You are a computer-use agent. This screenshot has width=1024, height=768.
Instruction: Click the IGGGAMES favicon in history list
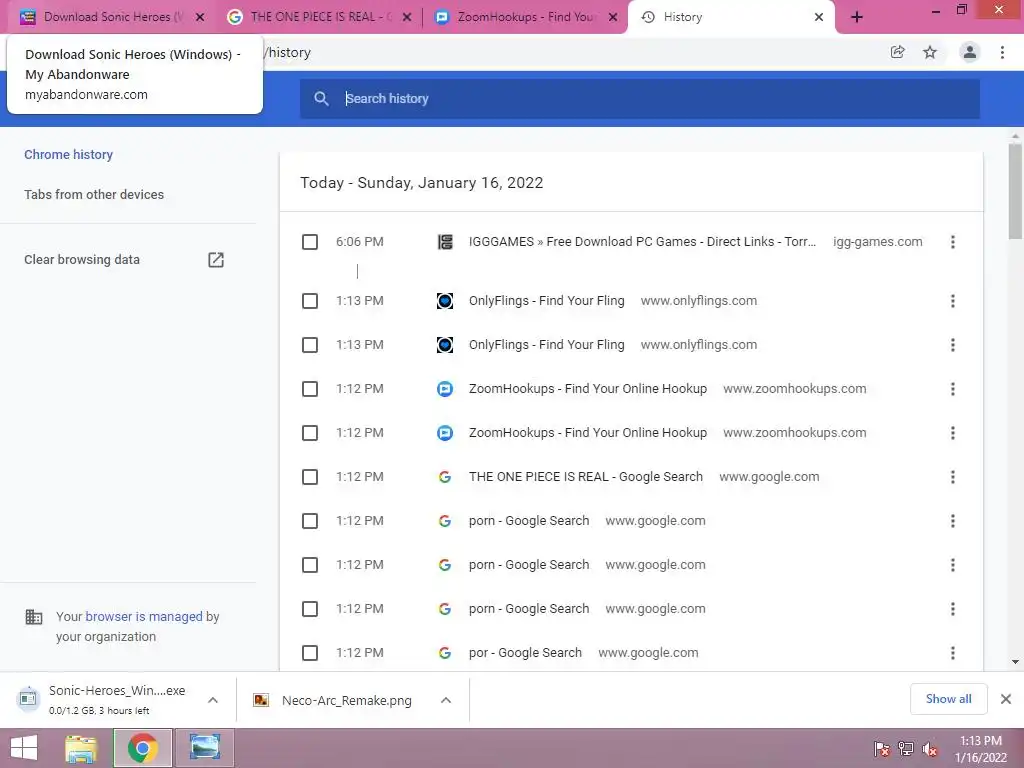click(x=445, y=242)
